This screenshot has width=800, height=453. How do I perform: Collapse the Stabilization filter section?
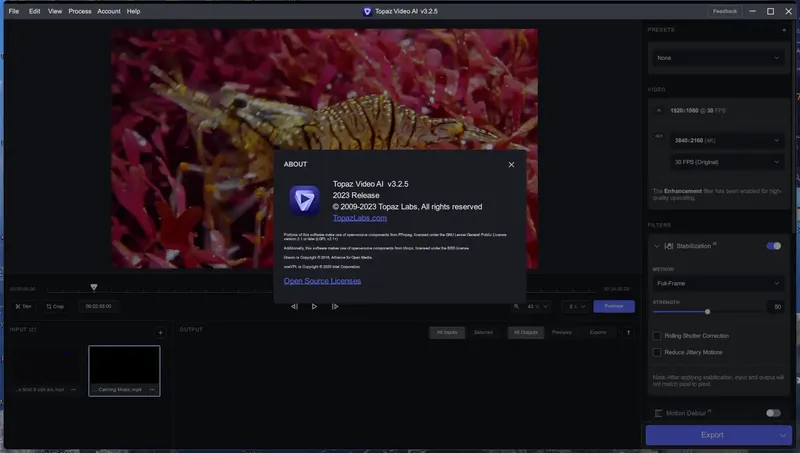click(657, 246)
